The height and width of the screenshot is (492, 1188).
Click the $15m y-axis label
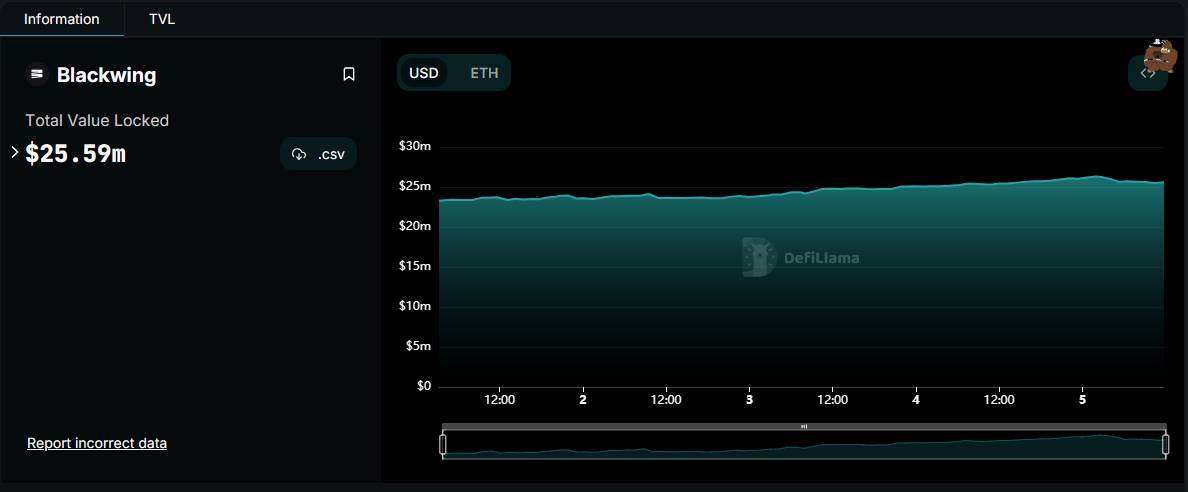(414, 266)
